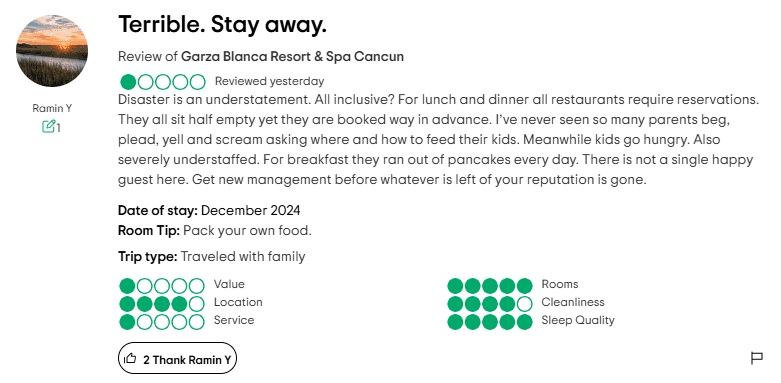Open Ramin Y's sunset profile picture

click(52, 51)
